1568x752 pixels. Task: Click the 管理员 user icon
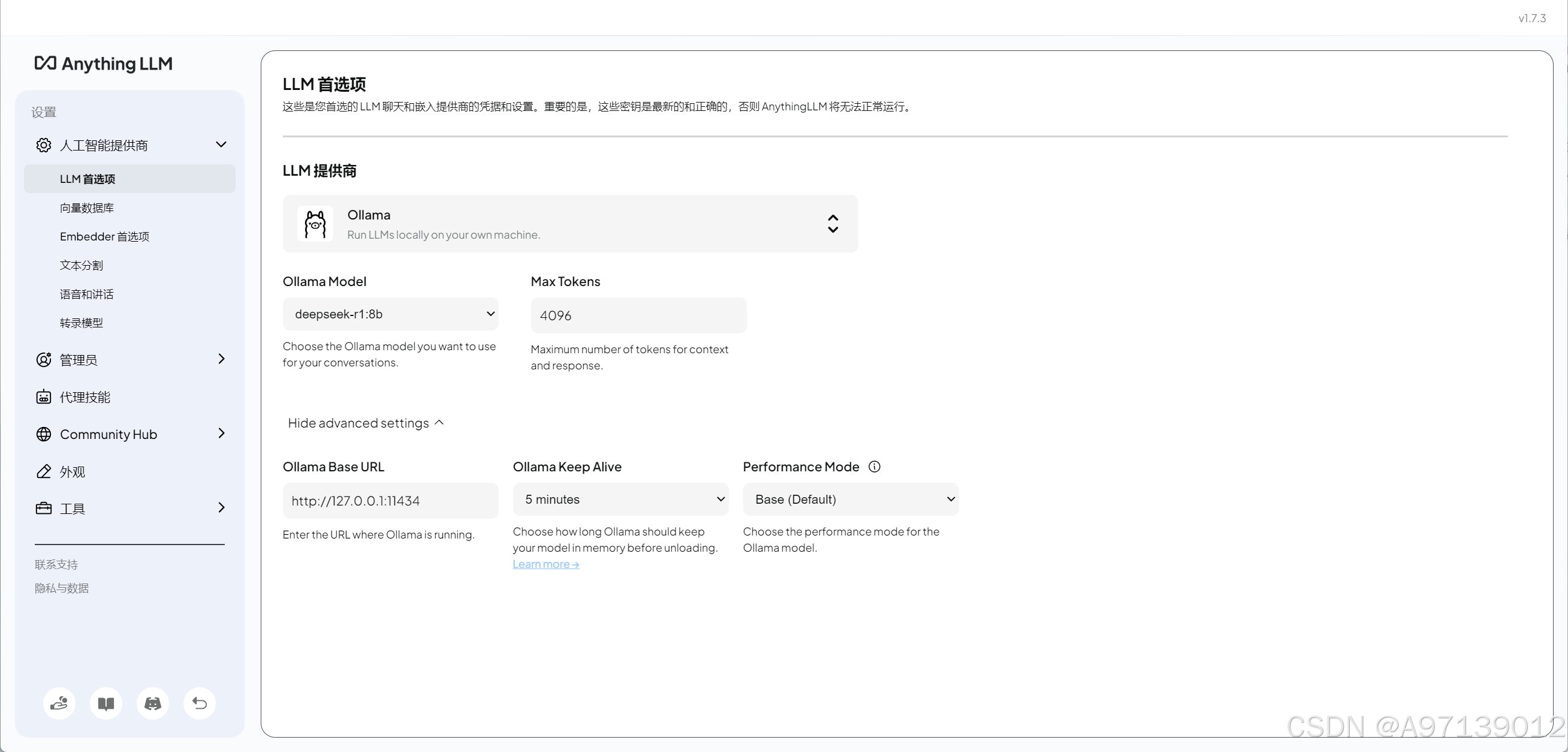tap(44, 360)
